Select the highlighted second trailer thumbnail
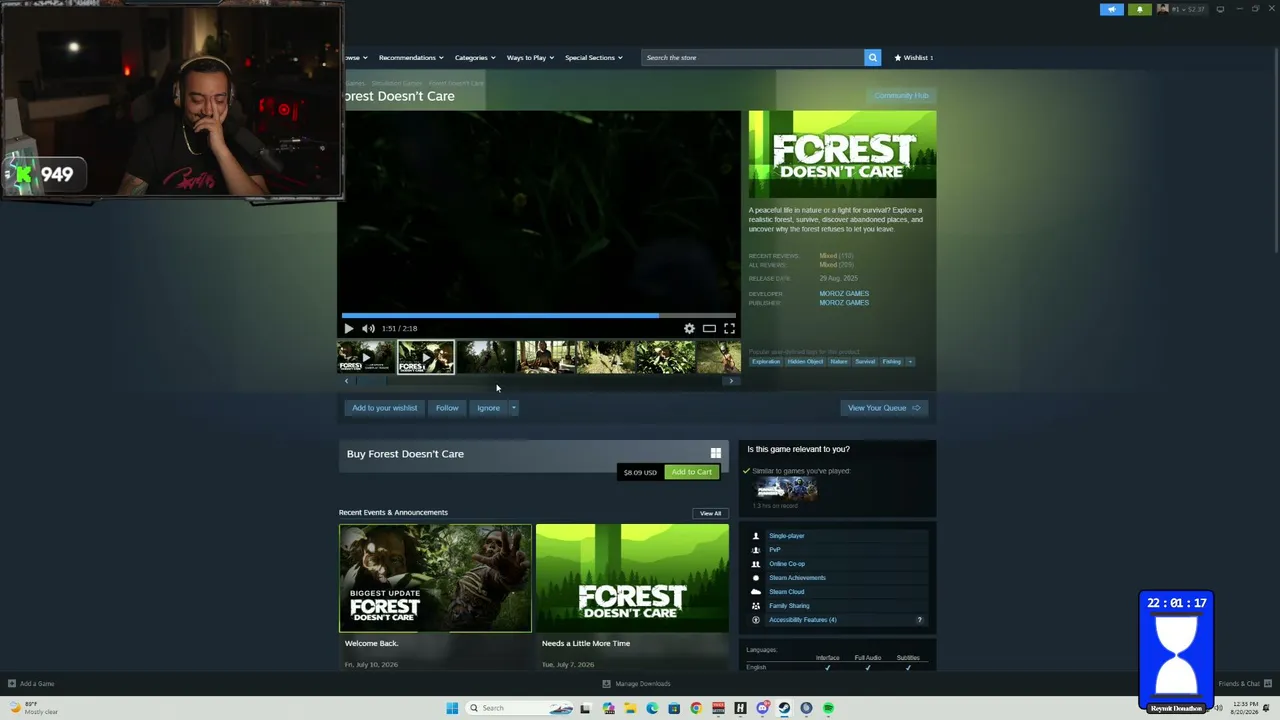This screenshot has width=1280, height=720. point(426,357)
